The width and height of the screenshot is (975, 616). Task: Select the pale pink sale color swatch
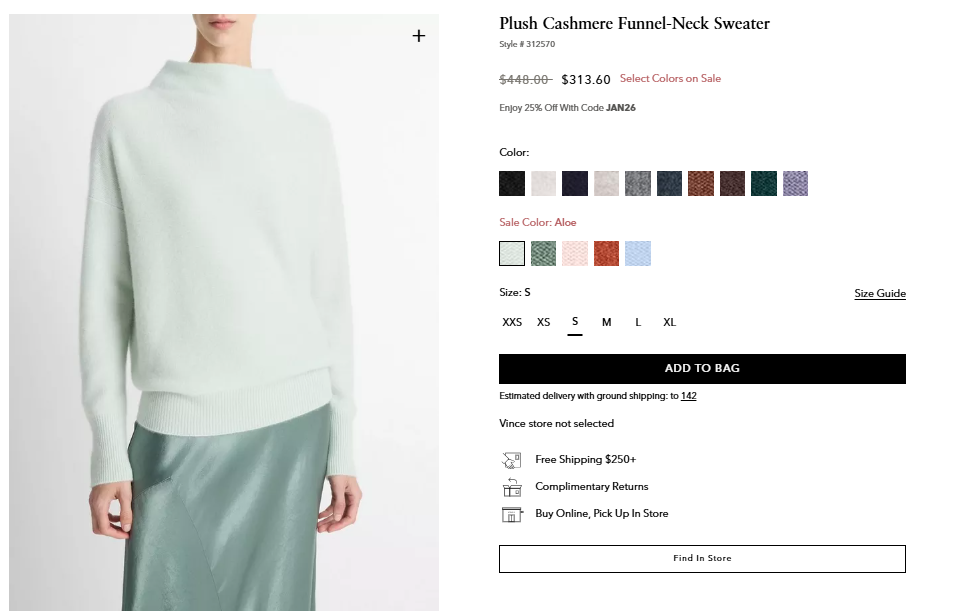pos(575,254)
